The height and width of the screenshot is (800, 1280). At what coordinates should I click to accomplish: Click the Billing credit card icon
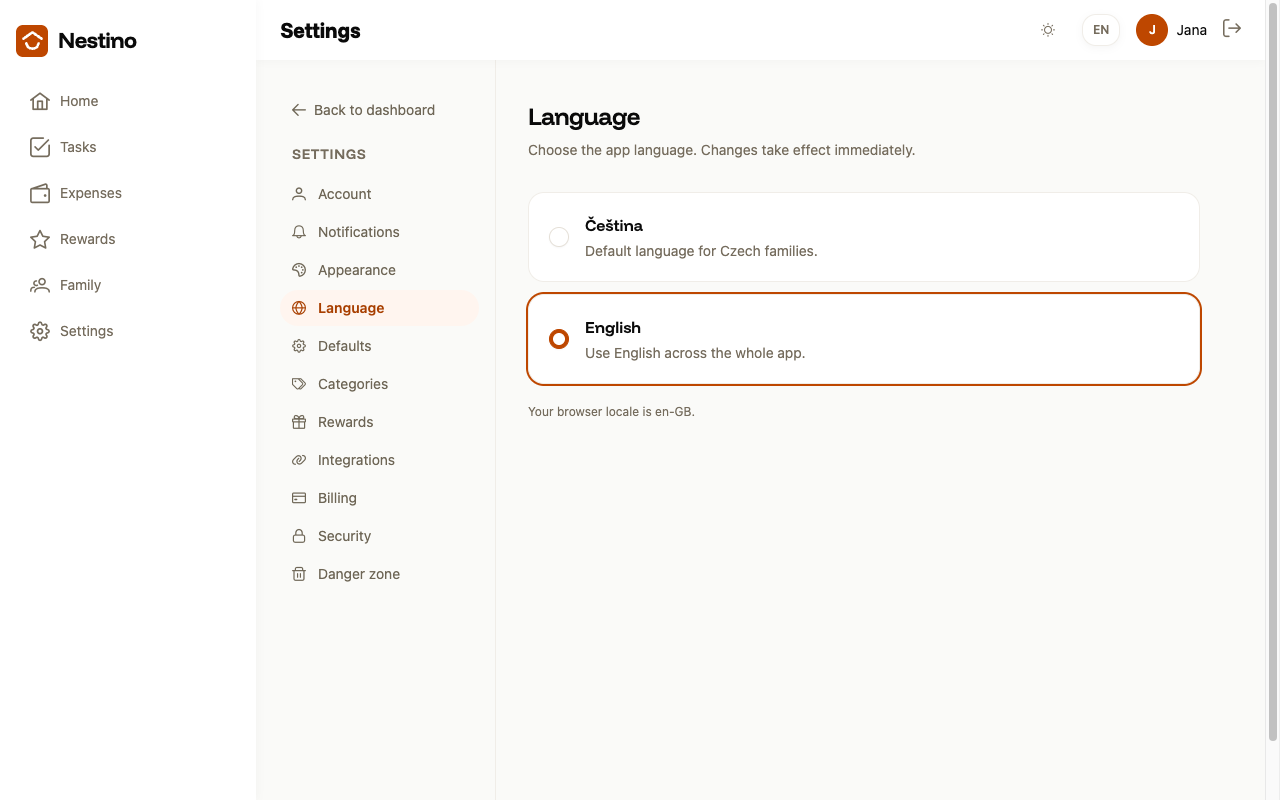click(299, 498)
